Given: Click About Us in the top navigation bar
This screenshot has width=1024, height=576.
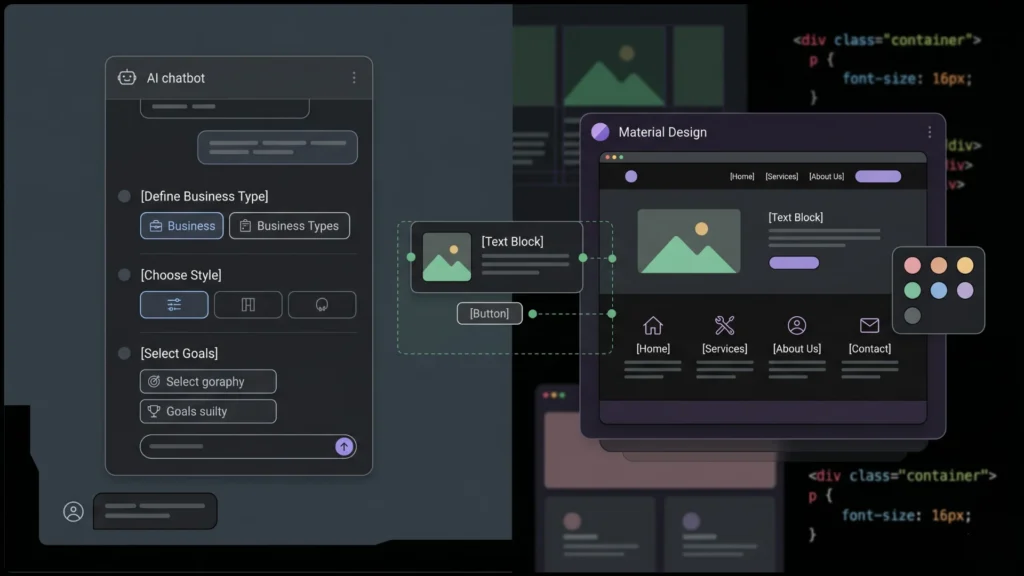Looking at the screenshot, I should [827, 175].
